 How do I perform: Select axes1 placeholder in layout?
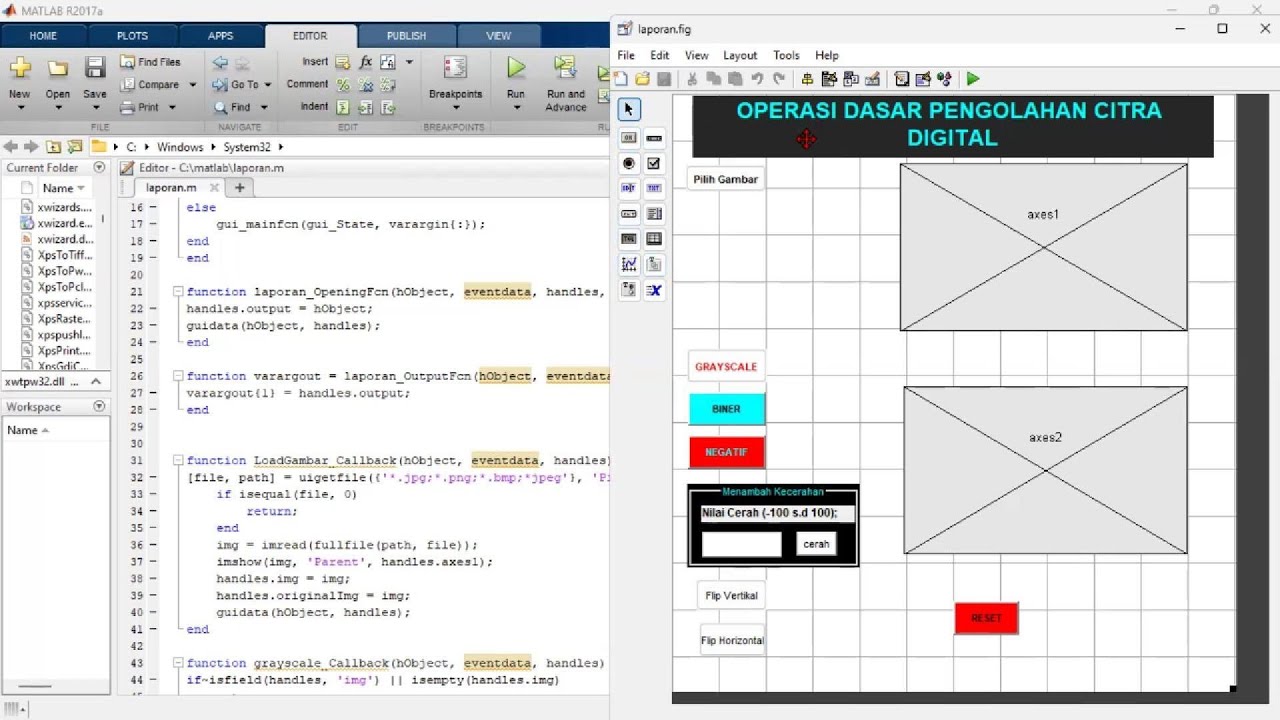coord(1043,247)
